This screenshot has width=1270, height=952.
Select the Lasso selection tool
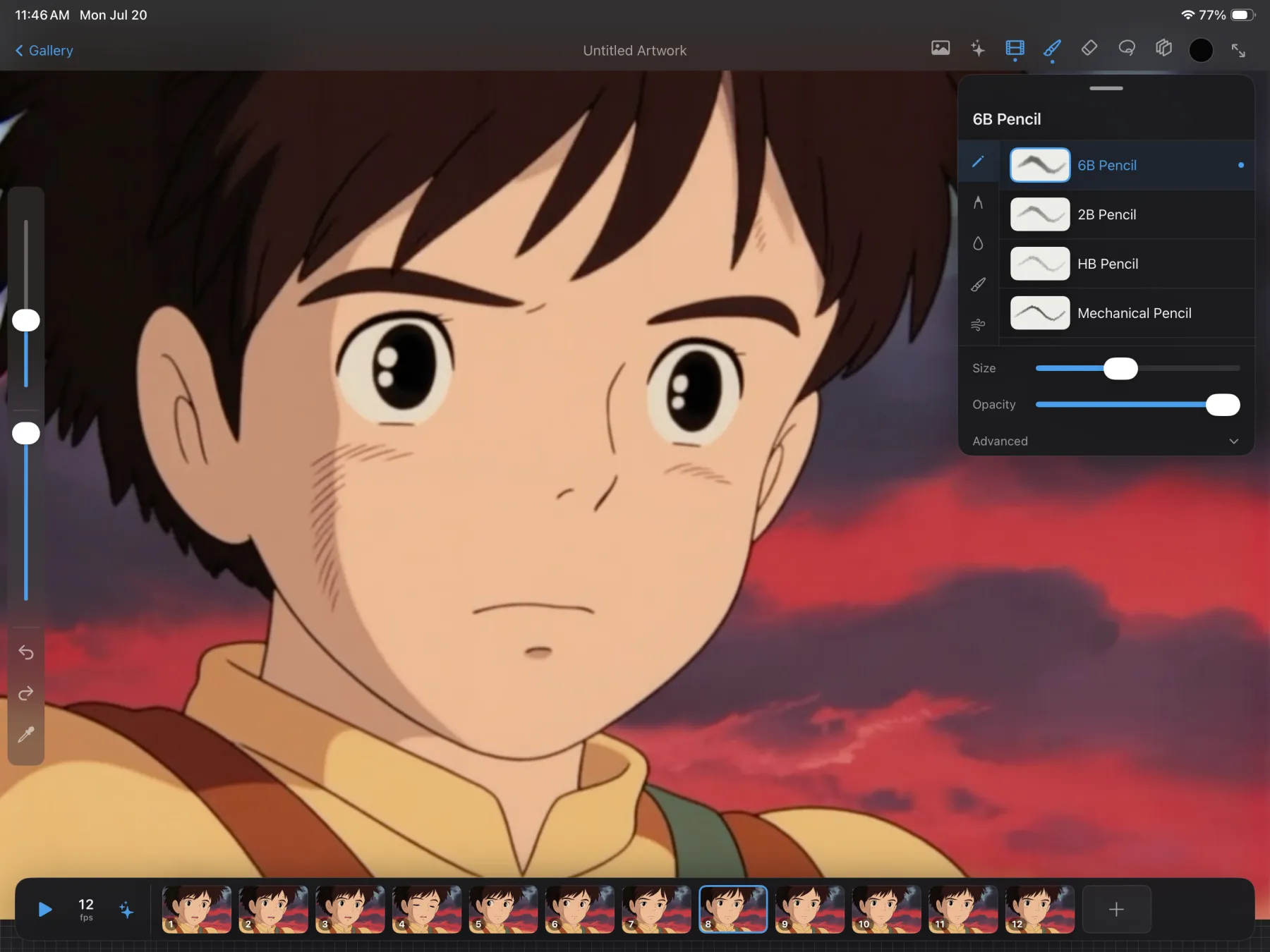coord(1127,48)
